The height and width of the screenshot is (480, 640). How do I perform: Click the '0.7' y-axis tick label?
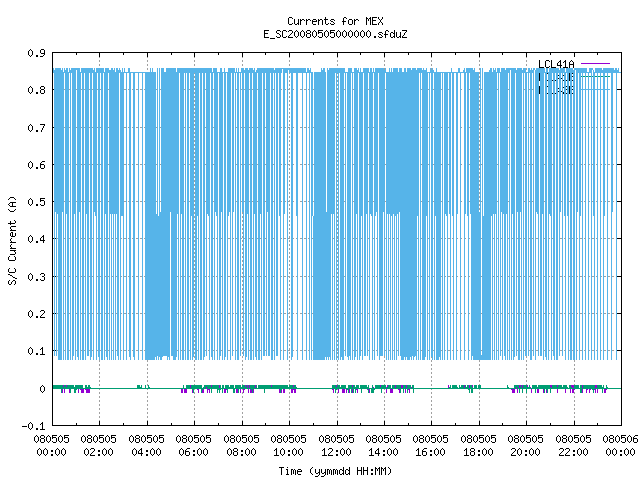[36, 128]
